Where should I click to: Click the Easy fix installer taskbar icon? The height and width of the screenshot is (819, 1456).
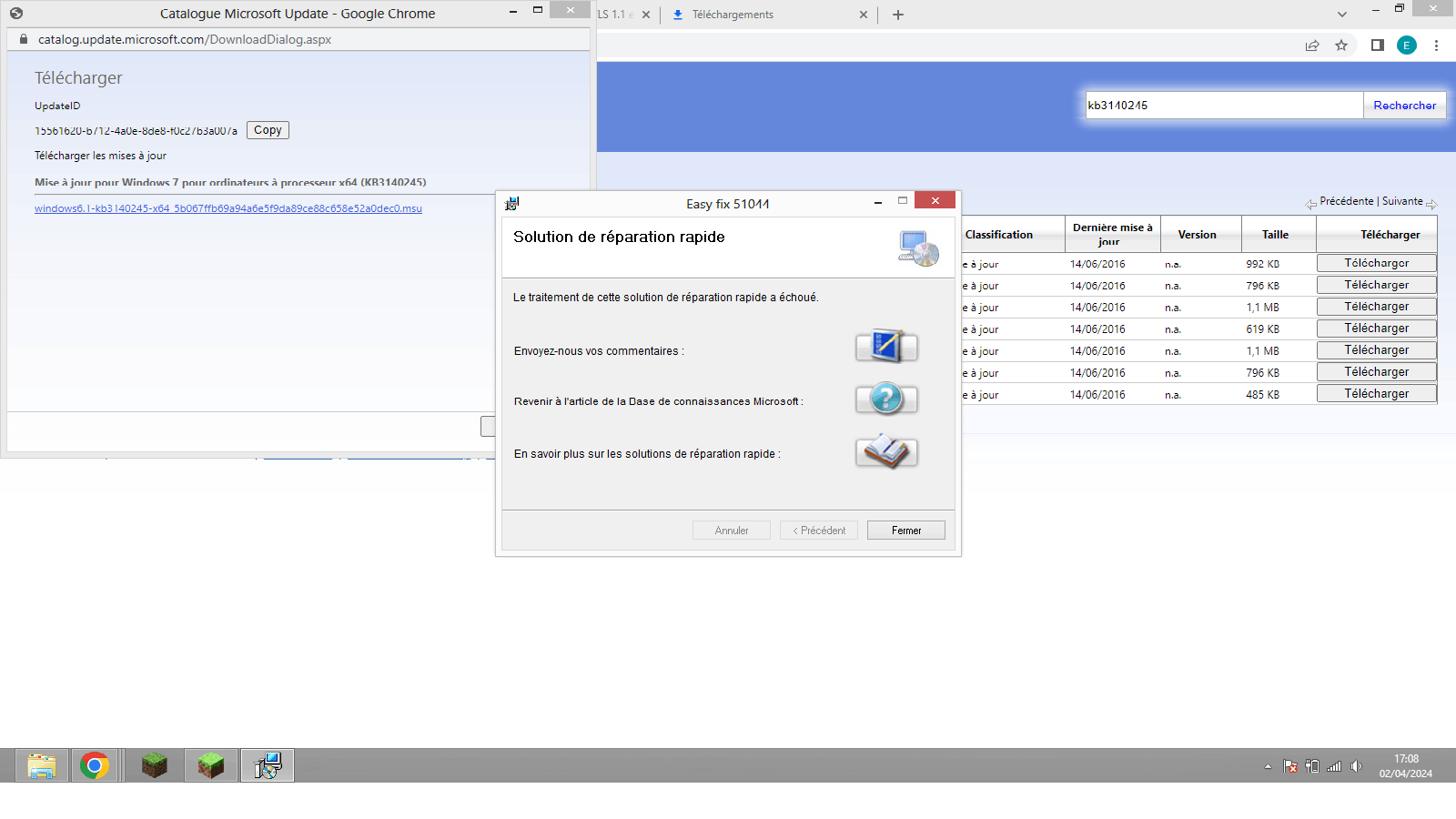(268, 765)
